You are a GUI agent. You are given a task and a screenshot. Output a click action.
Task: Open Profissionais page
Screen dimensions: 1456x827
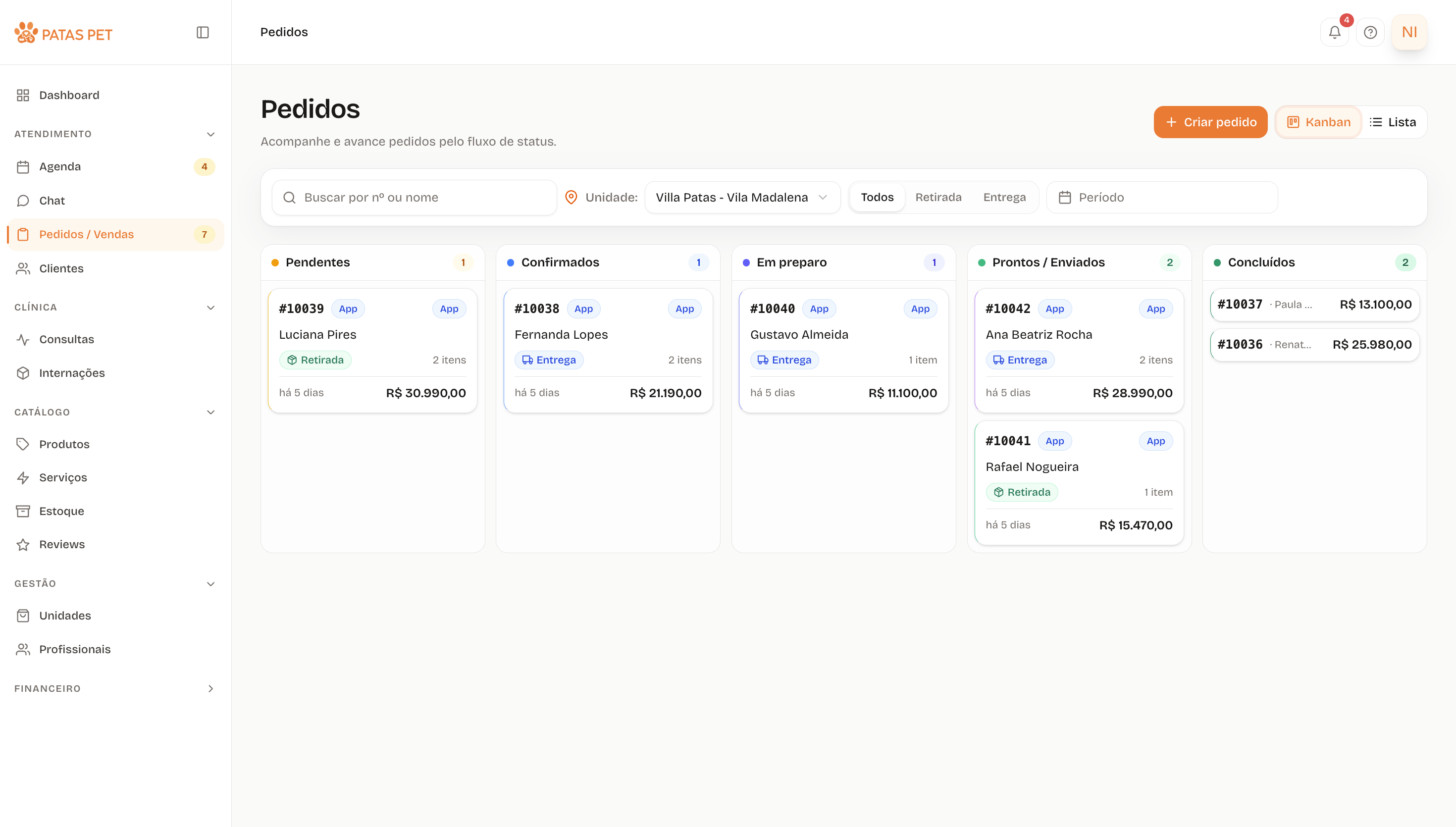pos(115,649)
